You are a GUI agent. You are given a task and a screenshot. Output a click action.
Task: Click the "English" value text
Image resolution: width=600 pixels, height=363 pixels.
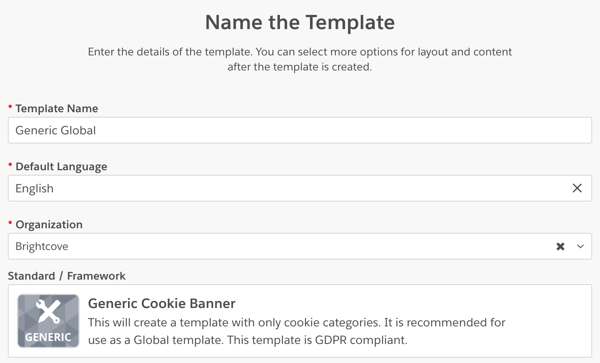click(34, 189)
